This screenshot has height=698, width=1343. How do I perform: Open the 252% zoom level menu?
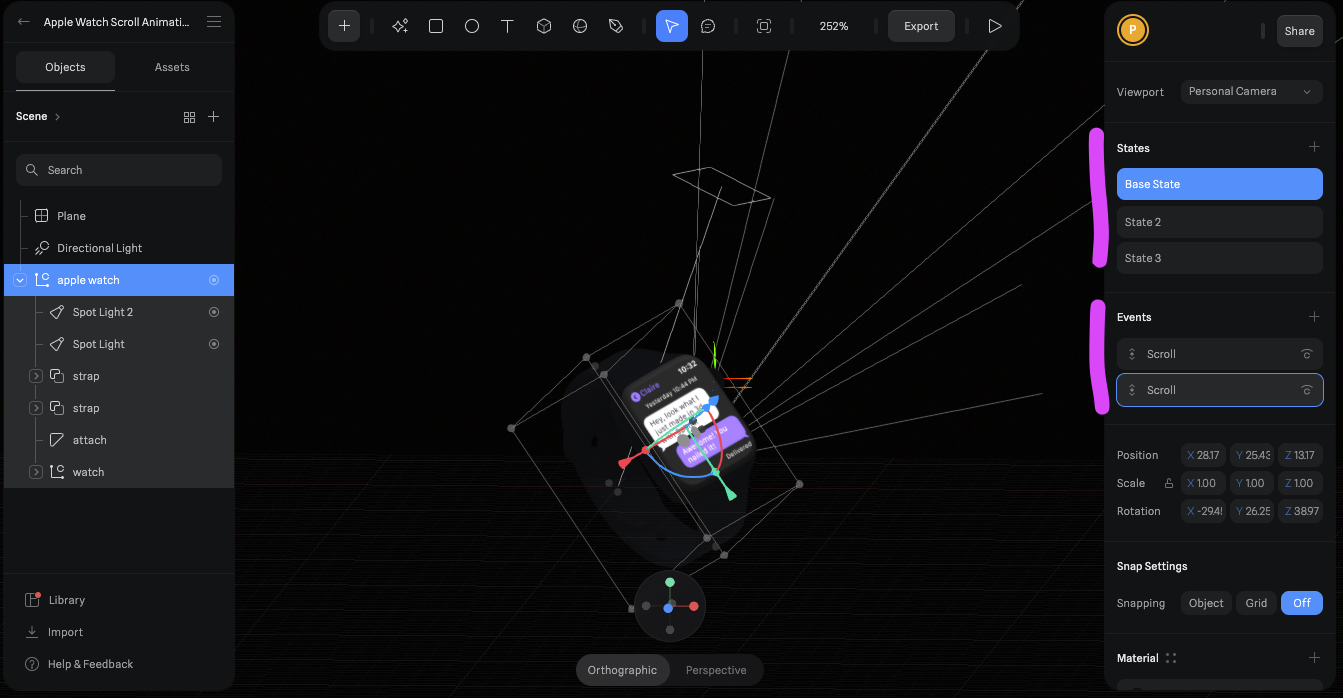click(834, 26)
